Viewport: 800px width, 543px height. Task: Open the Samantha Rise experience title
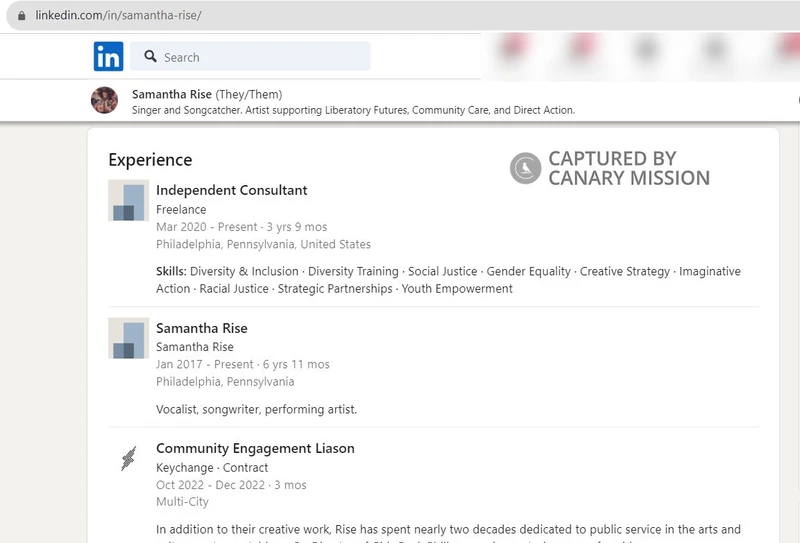[202, 328]
